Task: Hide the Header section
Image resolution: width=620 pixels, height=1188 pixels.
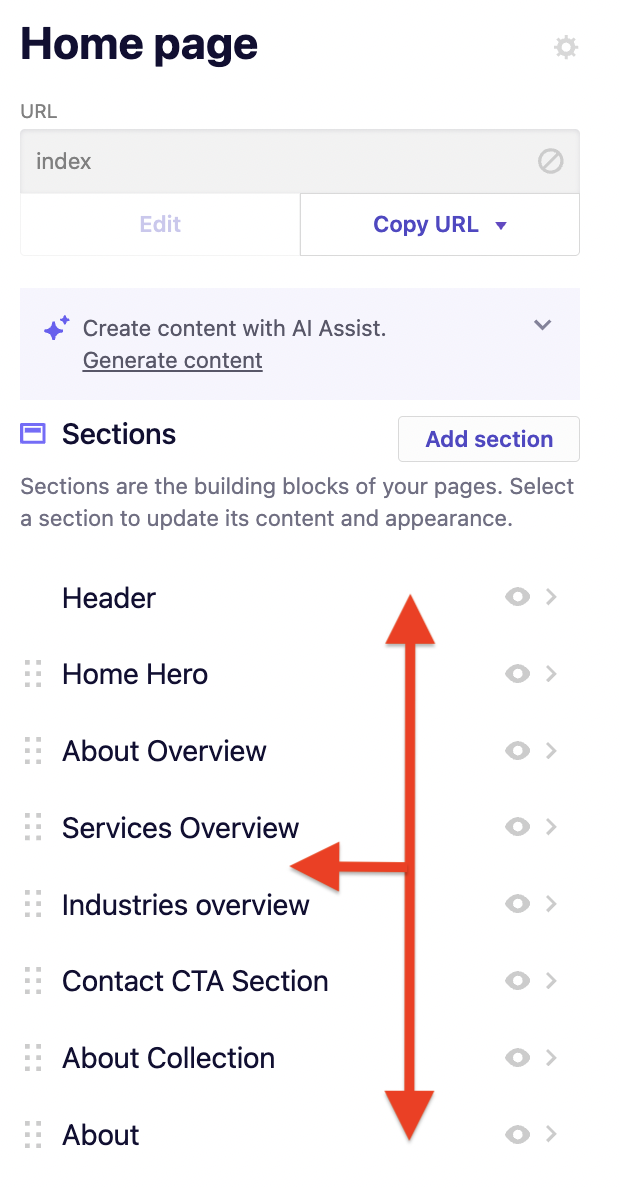Action: pyautogui.click(x=517, y=597)
